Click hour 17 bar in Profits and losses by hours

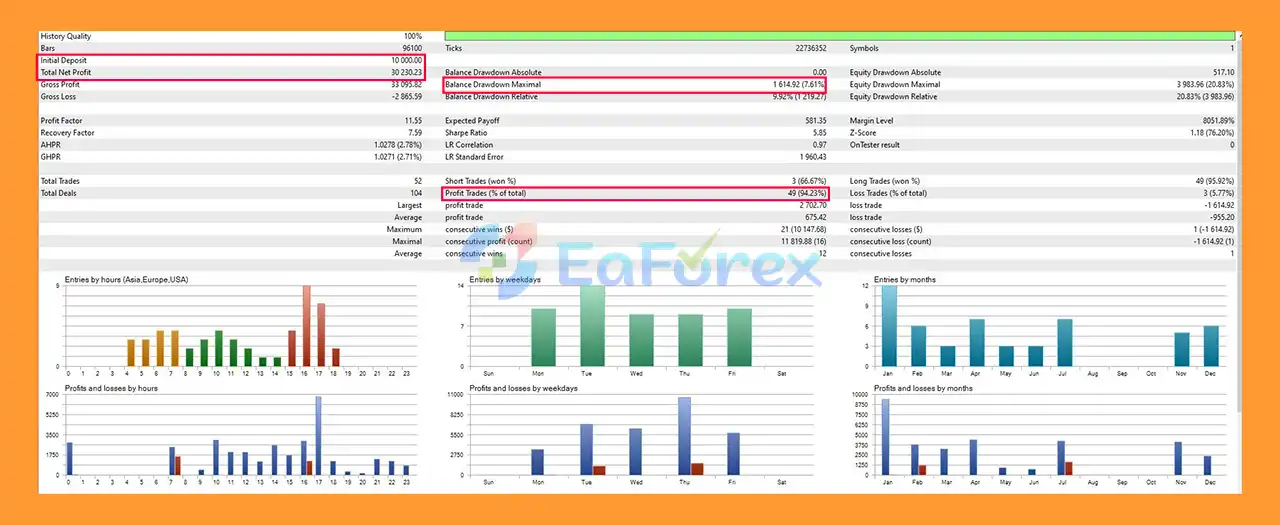point(318,436)
